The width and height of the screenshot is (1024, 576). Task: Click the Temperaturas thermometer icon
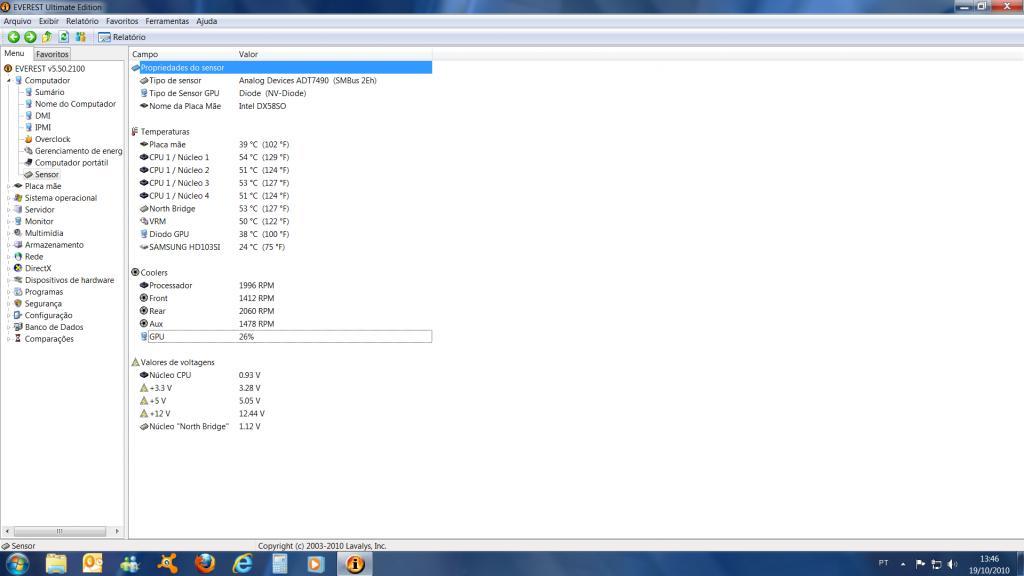135,131
